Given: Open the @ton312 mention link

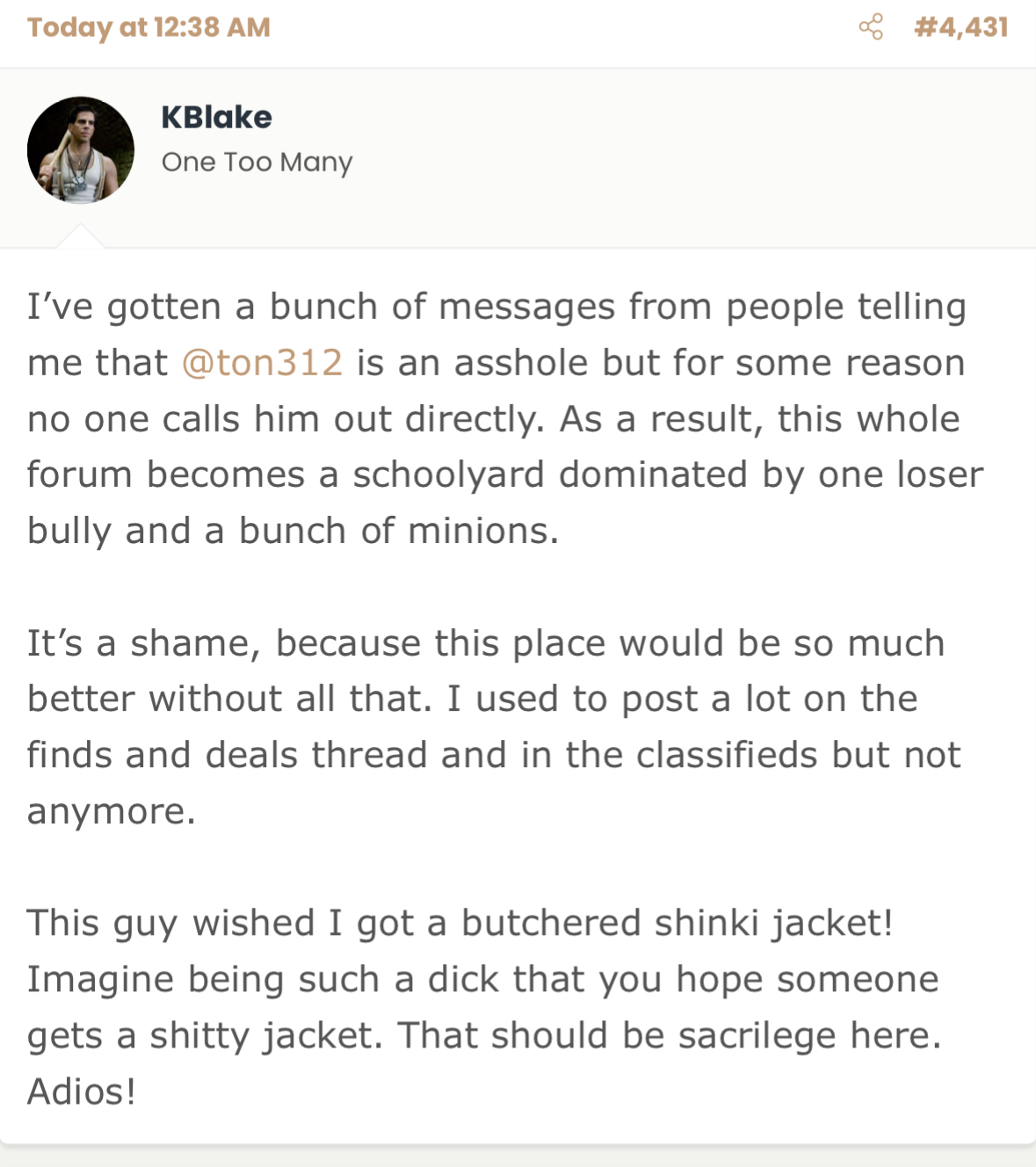Looking at the screenshot, I should click(x=262, y=363).
